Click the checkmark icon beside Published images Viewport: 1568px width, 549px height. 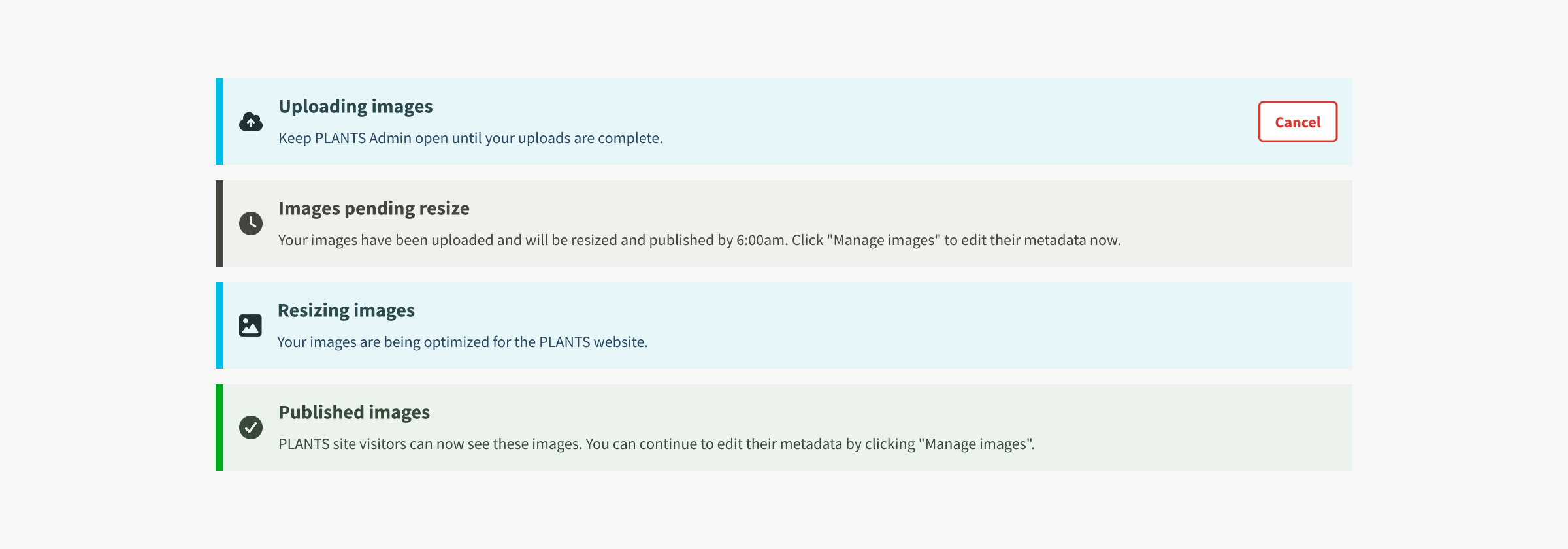click(x=251, y=427)
